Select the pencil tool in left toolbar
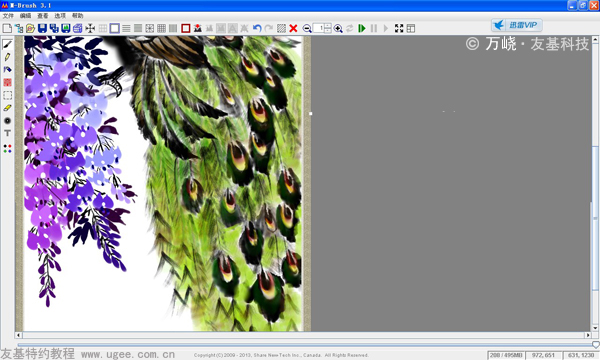Viewport: 600px width, 360px height. [7, 57]
